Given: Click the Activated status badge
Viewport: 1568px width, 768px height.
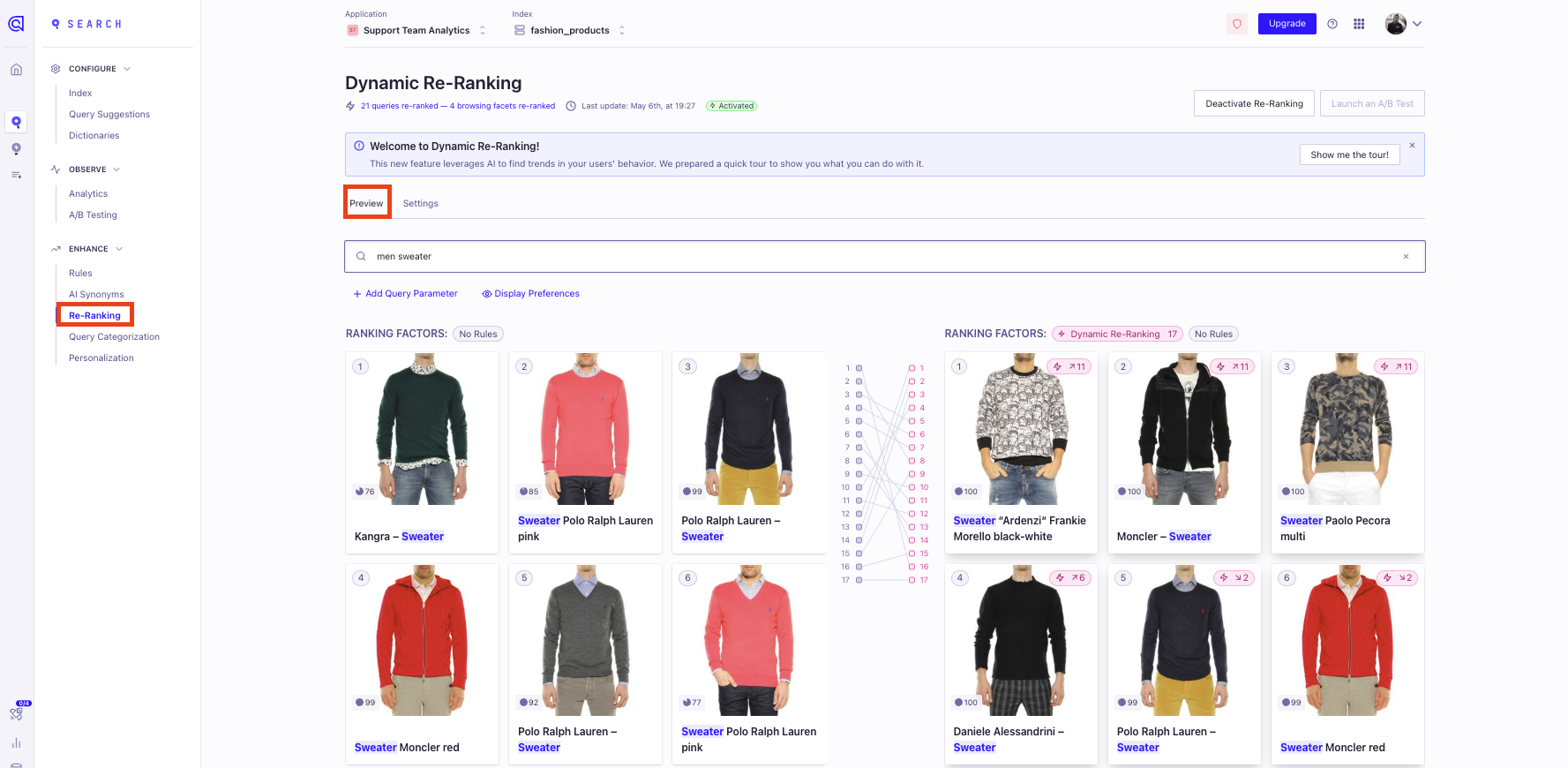Looking at the screenshot, I should [x=731, y=106].
